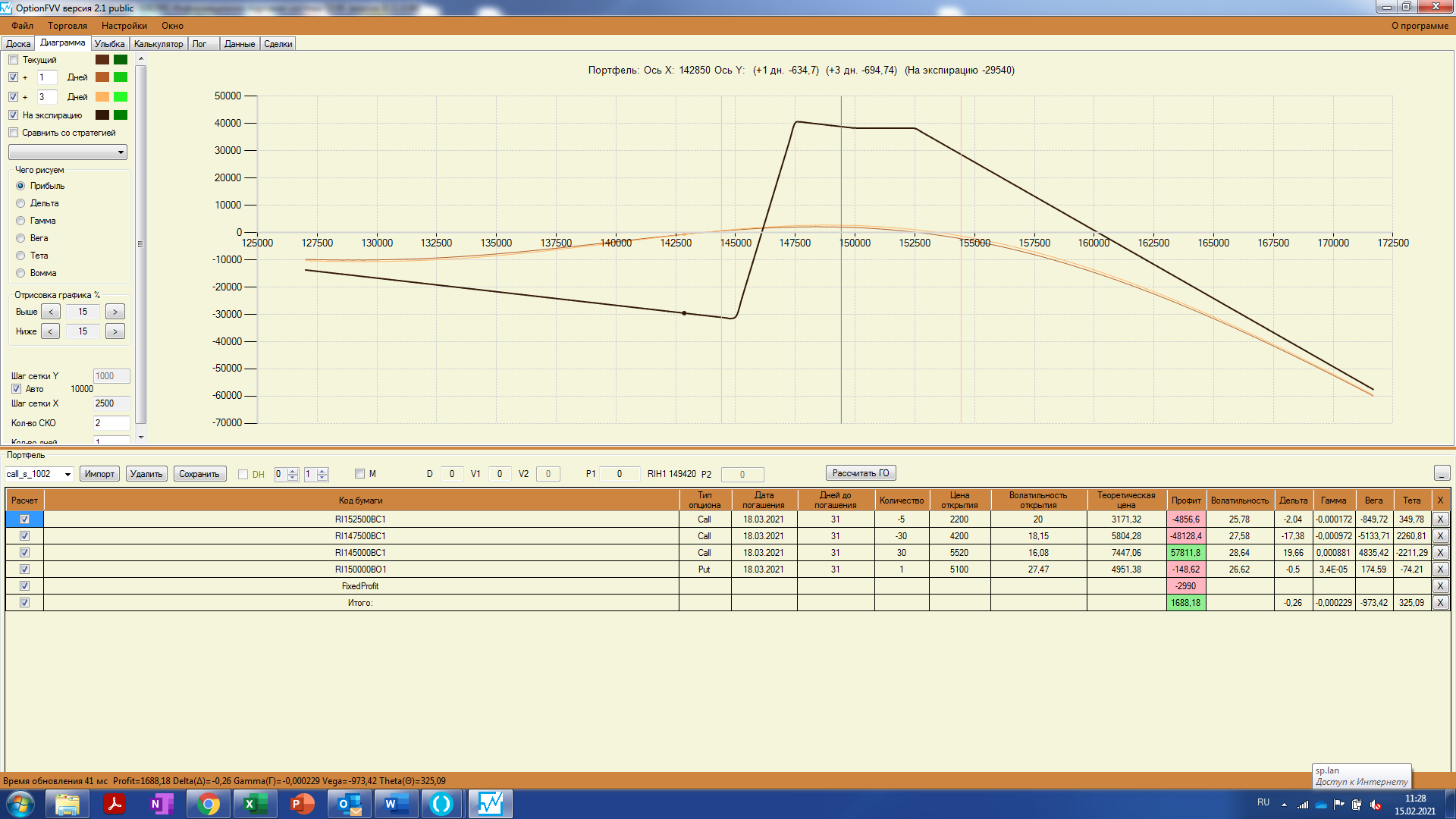Switch to the 'Улыбка' tab
The width and height of the screenshot is (1456, 819).
109,44
